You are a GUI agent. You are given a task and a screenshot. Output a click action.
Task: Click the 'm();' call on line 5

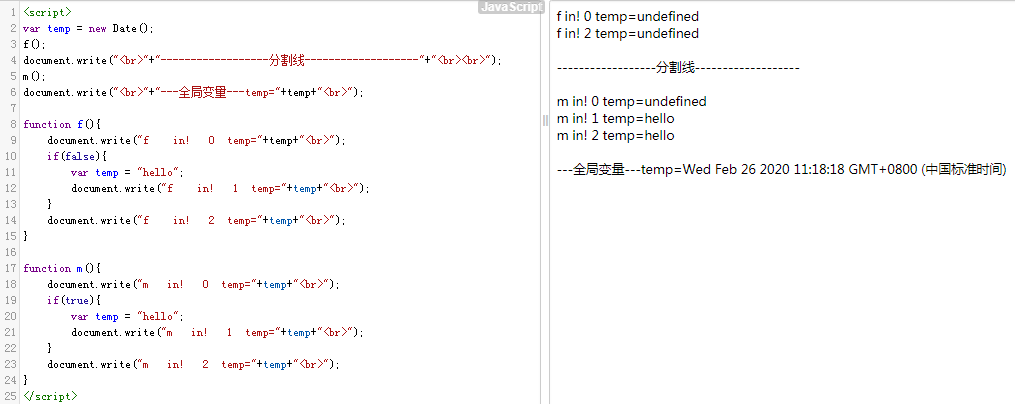click(32, 76)
